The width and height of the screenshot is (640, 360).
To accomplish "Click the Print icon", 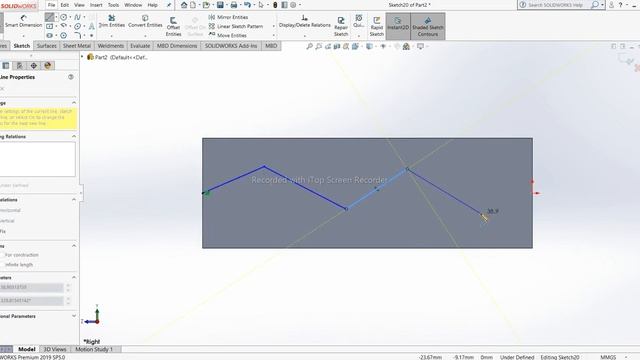I will coord(234,5).
